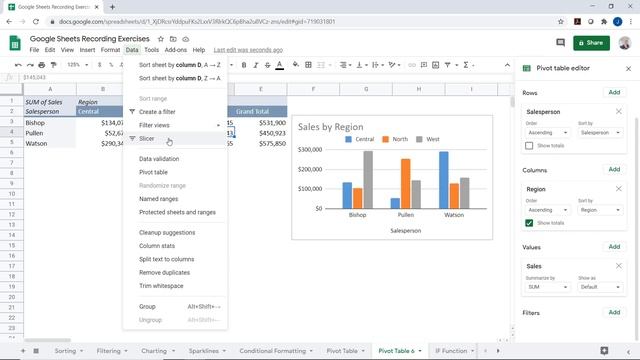
Task: Choose Create a filter menu item
Action: pyautogui.click(x=175, y=112)
